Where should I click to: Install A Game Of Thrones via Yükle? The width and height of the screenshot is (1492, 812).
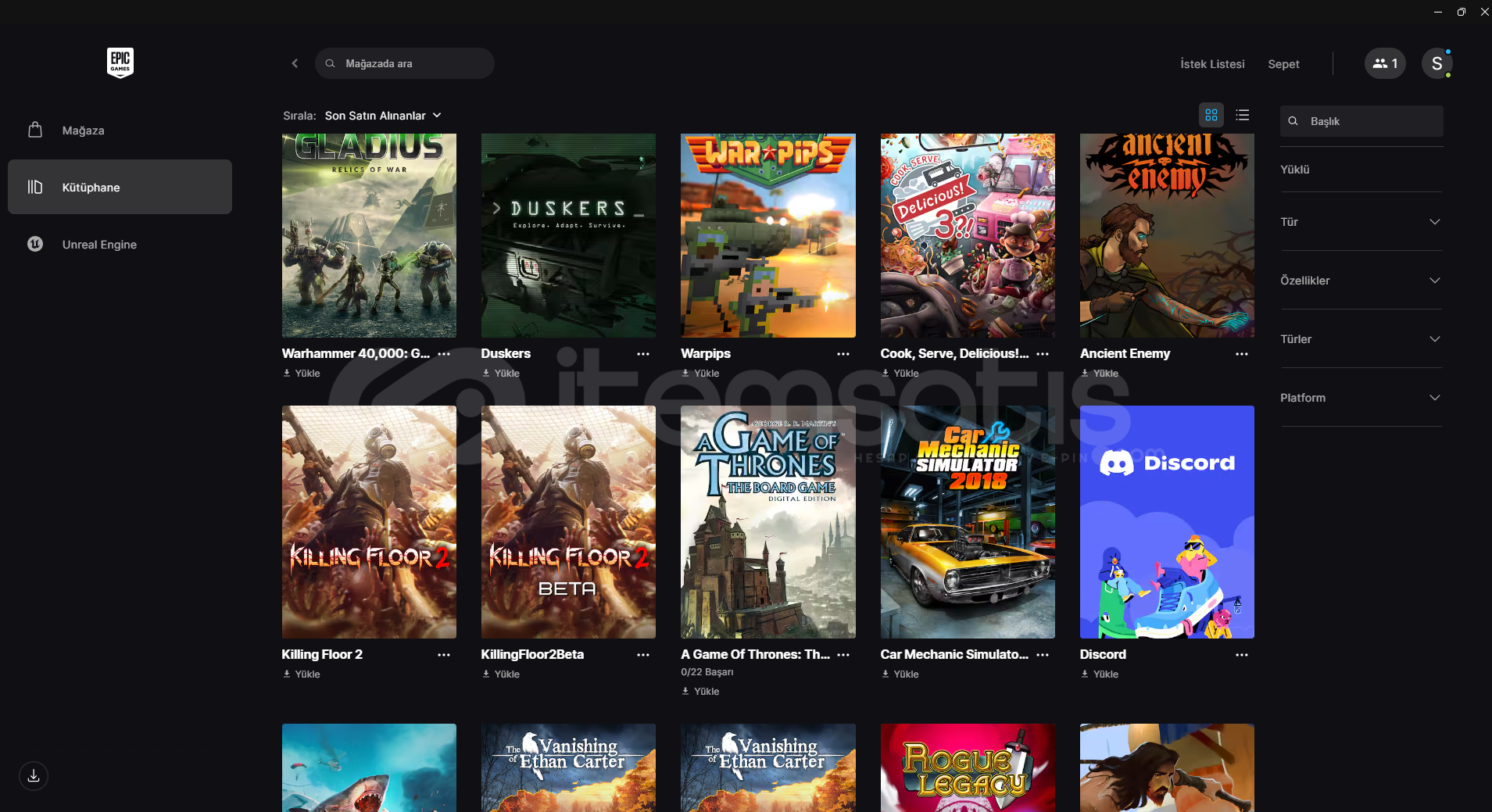coord(700,692)
